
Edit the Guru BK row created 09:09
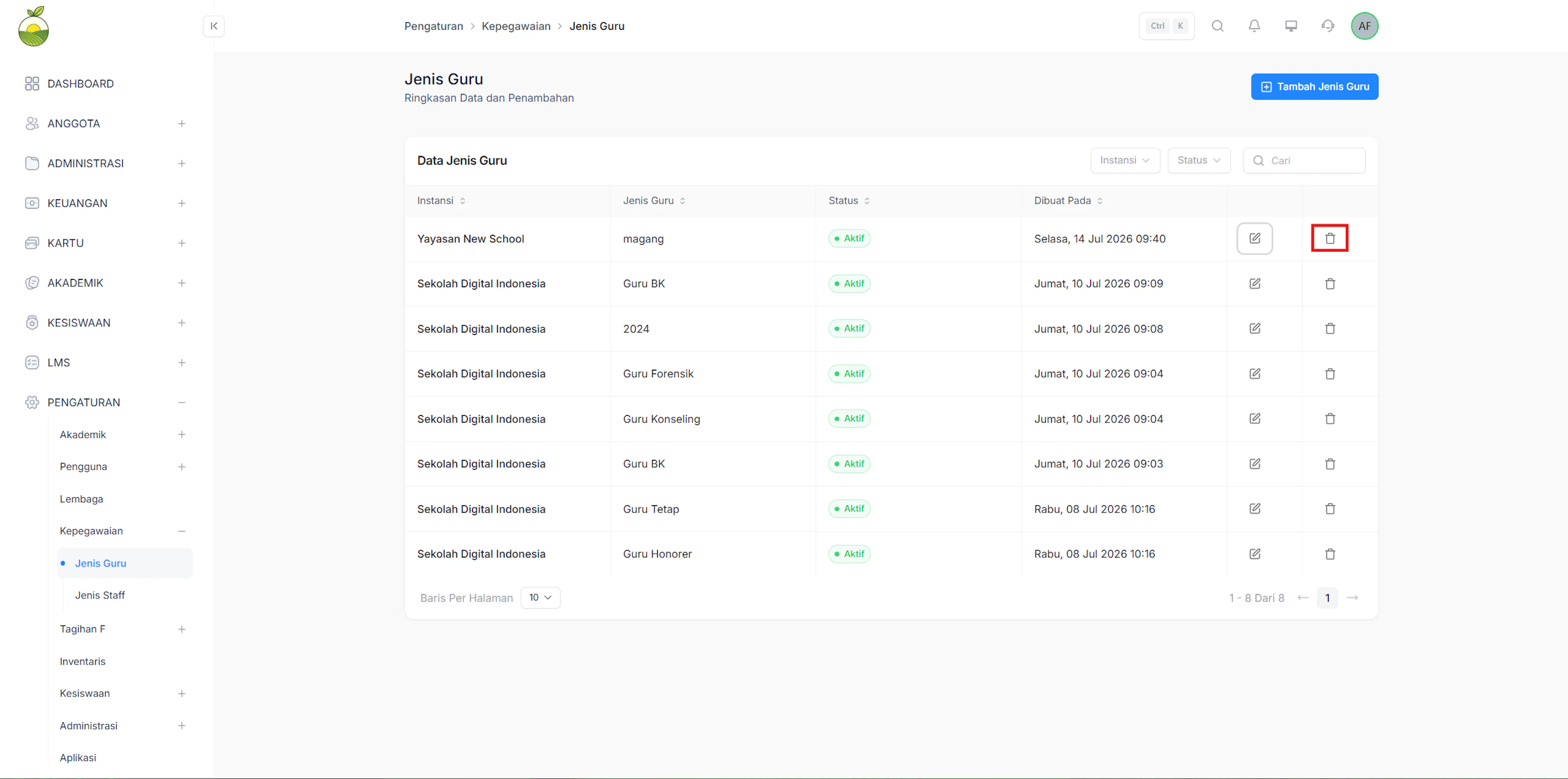click(1254, 284)
